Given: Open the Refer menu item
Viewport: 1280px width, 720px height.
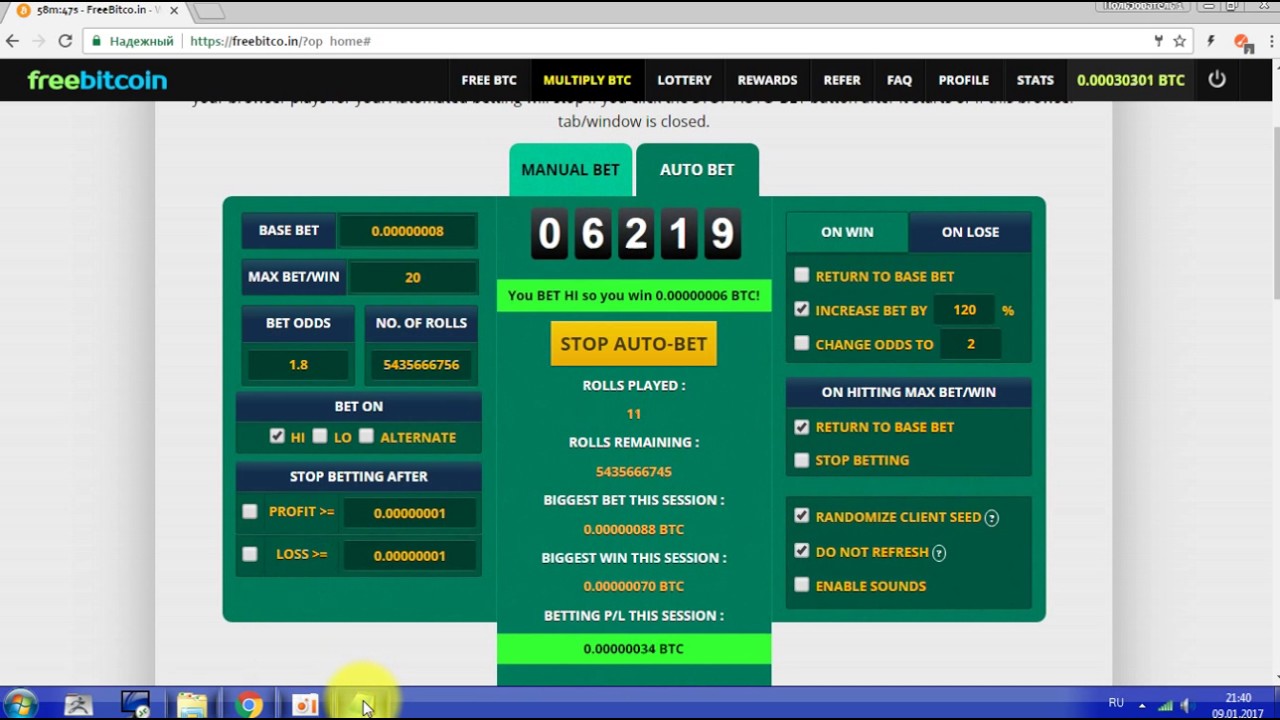Looking at the screenshot, I should [842, 80].
